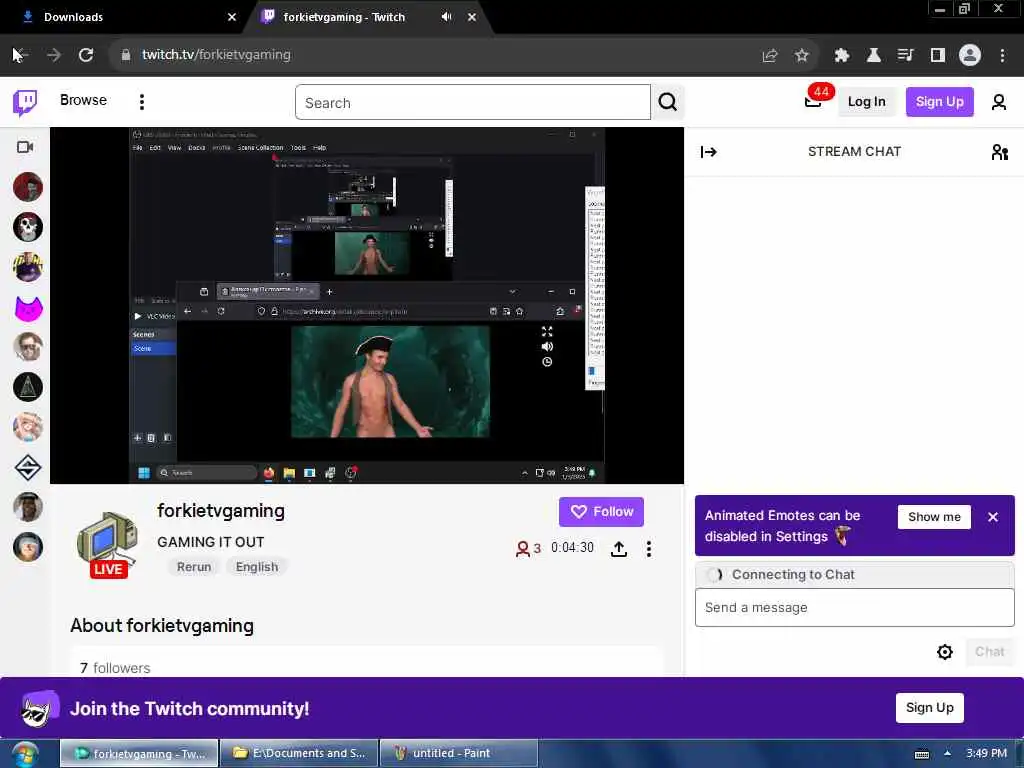This screenshot has width=1024, height=768.
Task: Bookmark this page with the star icon
Action: coord(802,56)
